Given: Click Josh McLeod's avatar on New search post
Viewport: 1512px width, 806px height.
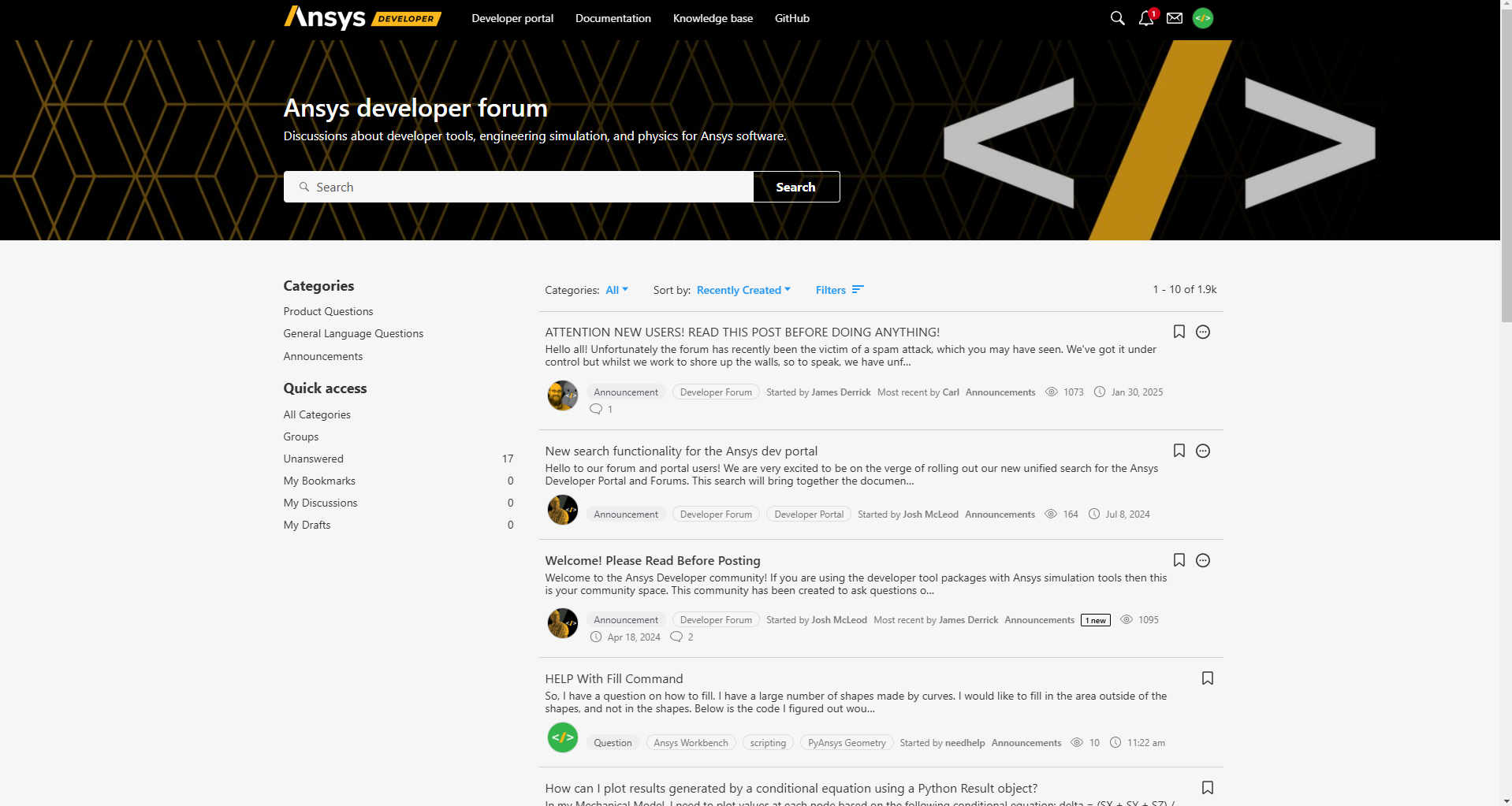Looking at the screenshot, I should point(563,510).
